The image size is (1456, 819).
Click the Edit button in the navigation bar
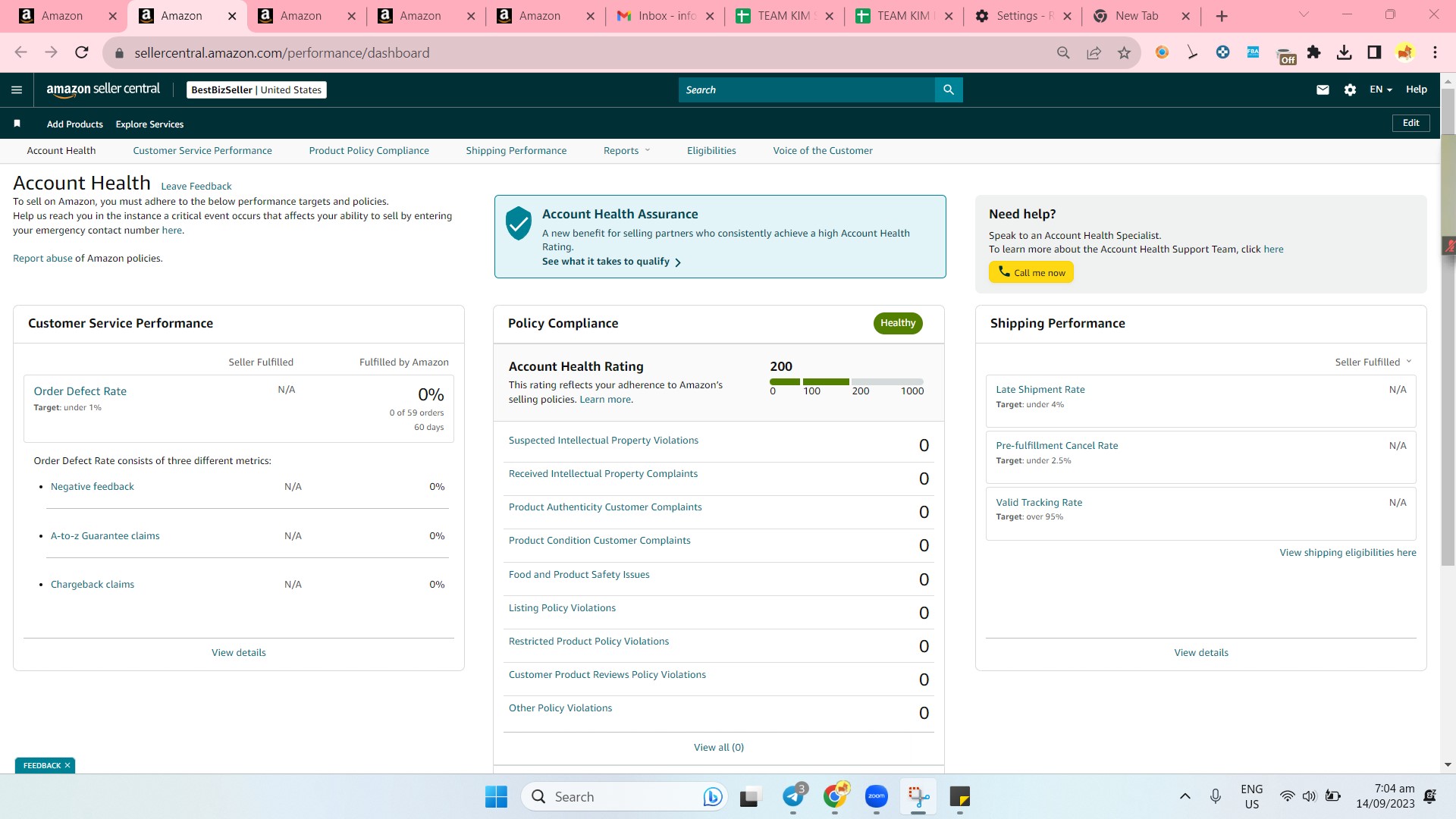click(1410, 123)
